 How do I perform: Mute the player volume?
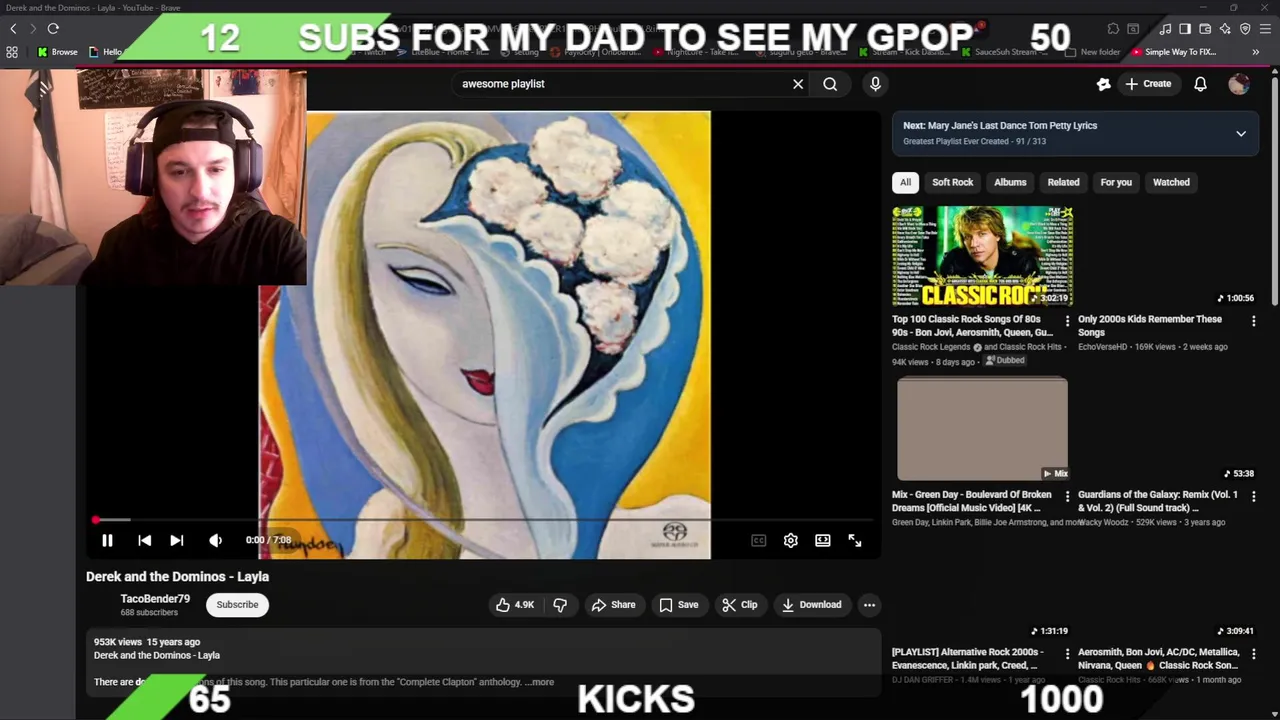pyautogui.click(x=215, y=540)
